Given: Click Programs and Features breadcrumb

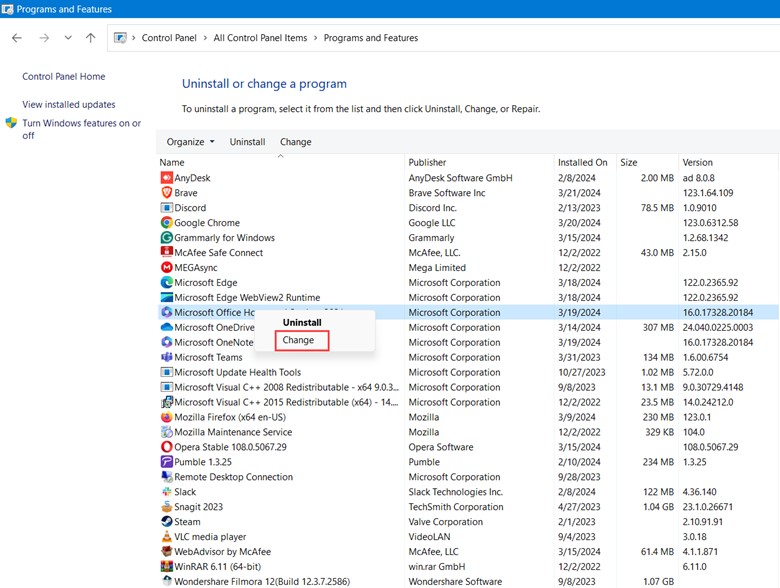Looking at the screenshot, I should 371,38.
